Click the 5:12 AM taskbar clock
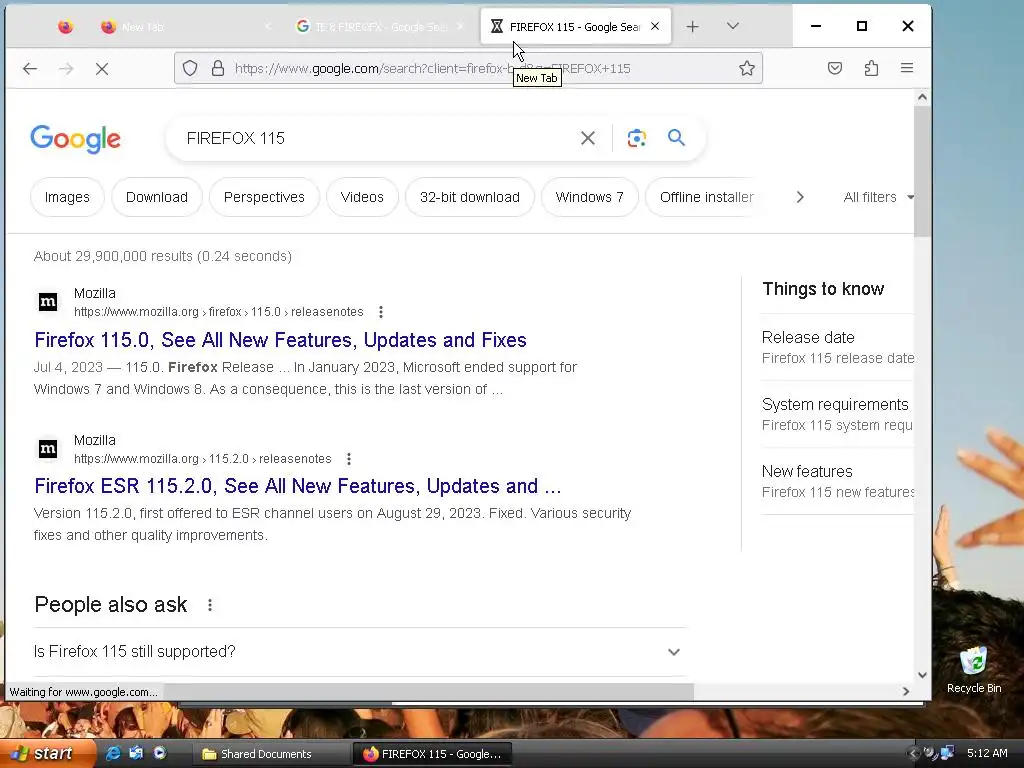Image resolution: width=1024 pixels, height=768 pixels. [x=987, y=754]
